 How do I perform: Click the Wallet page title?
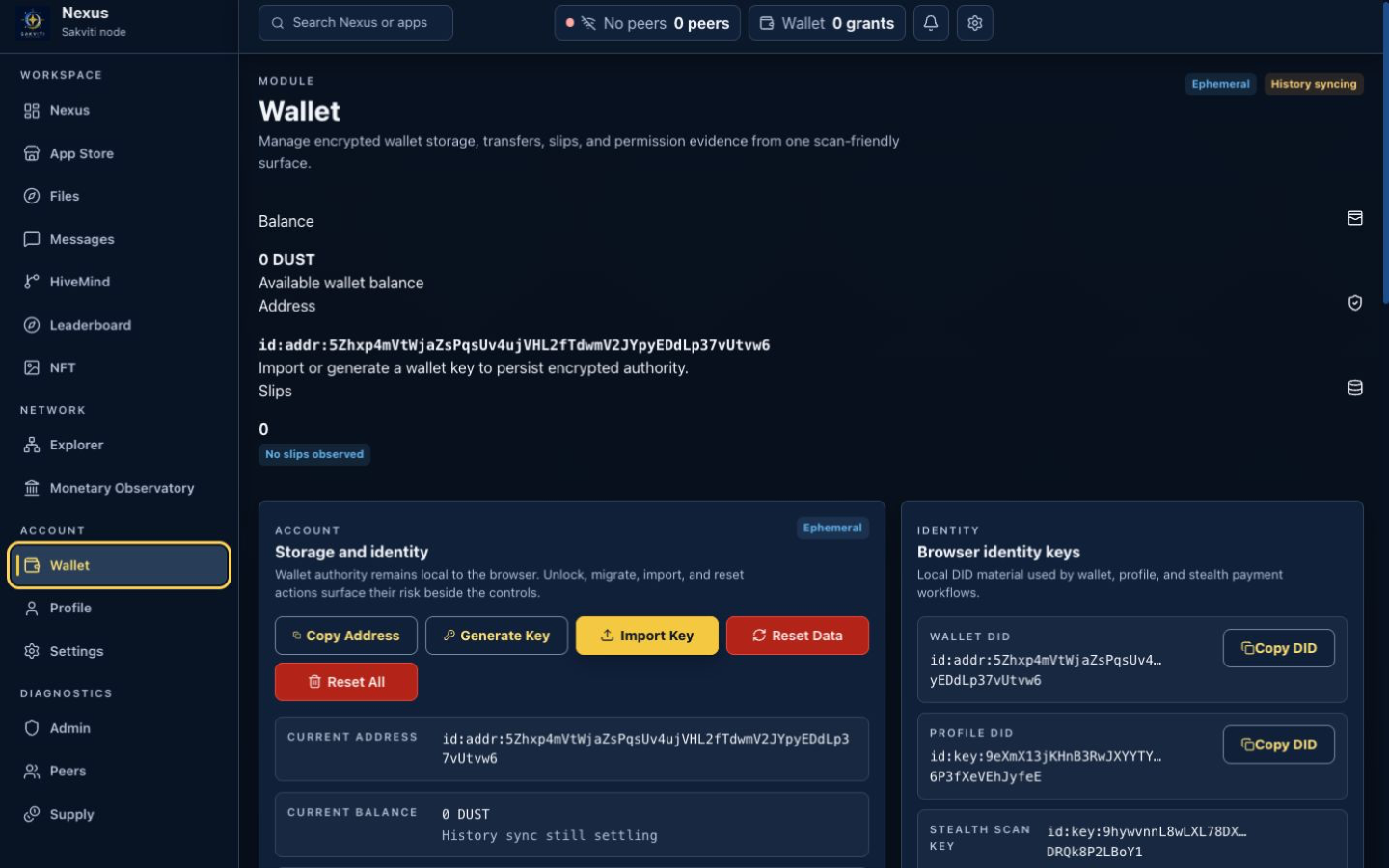point(299,111)
